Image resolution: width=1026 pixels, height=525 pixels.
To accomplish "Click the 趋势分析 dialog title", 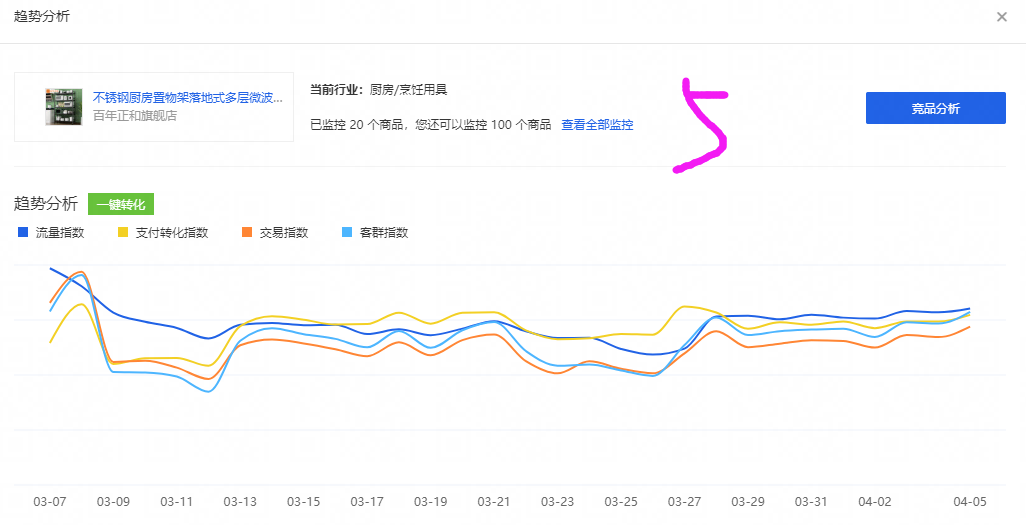I will coord(42,17).
